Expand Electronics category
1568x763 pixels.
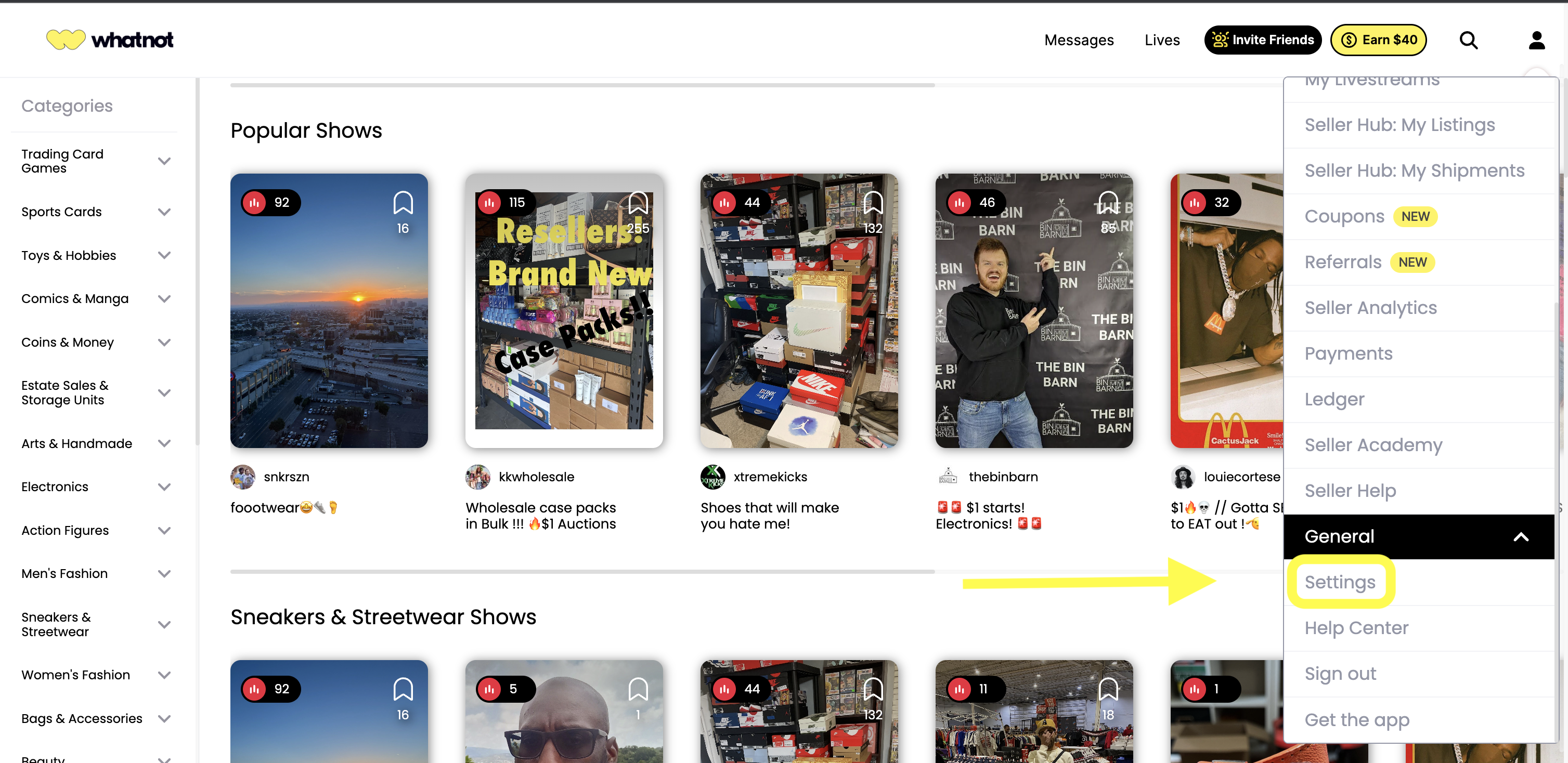pos(164,487)
